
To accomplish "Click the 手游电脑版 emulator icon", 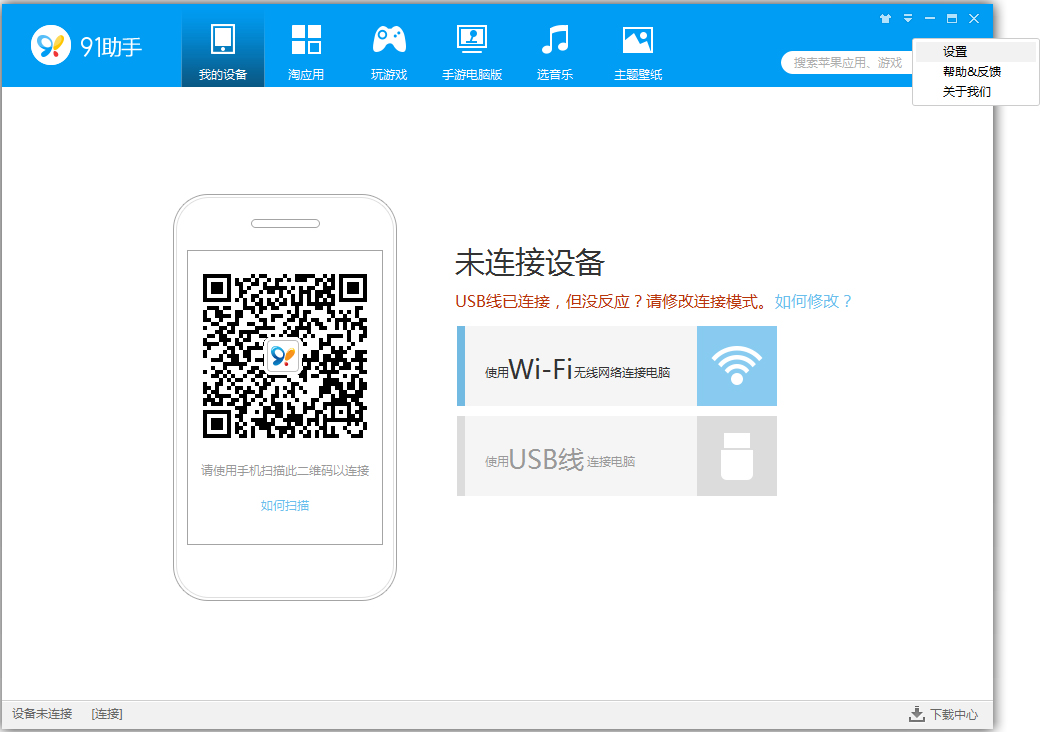I will pos(471,48).
